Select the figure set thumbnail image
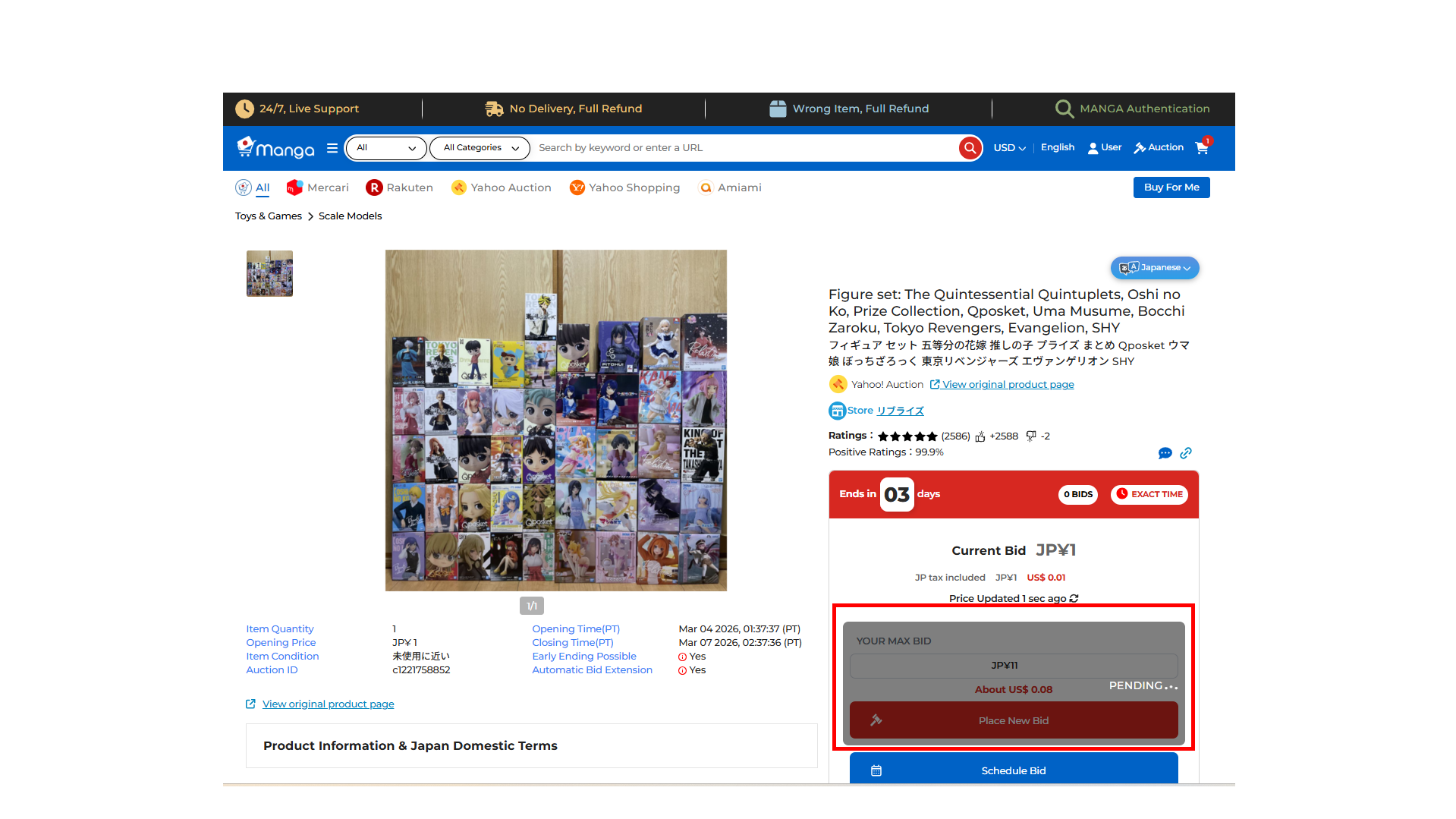Screen dimensions: 1456x819 [x=269, y=273]
